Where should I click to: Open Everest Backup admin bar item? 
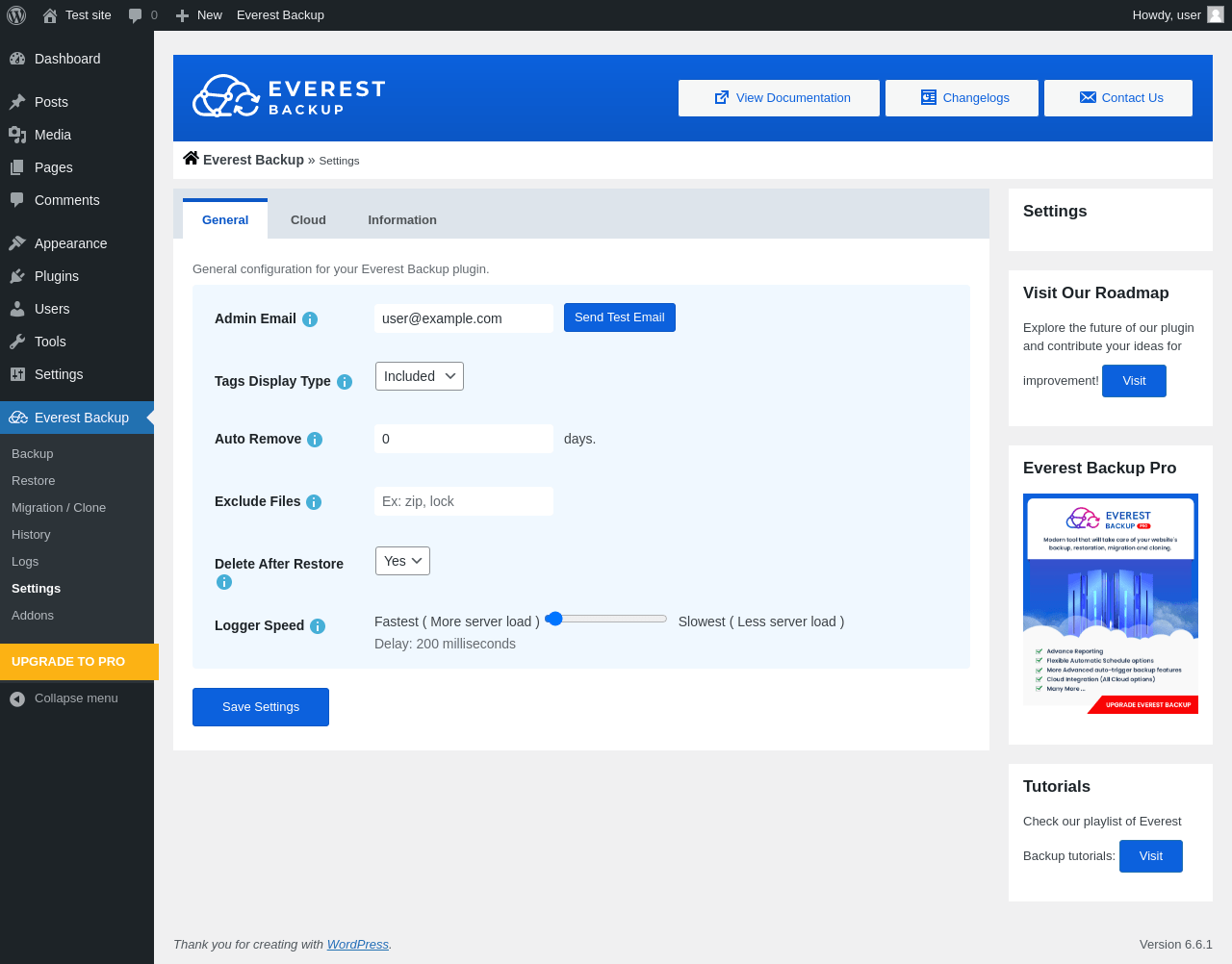280,15
